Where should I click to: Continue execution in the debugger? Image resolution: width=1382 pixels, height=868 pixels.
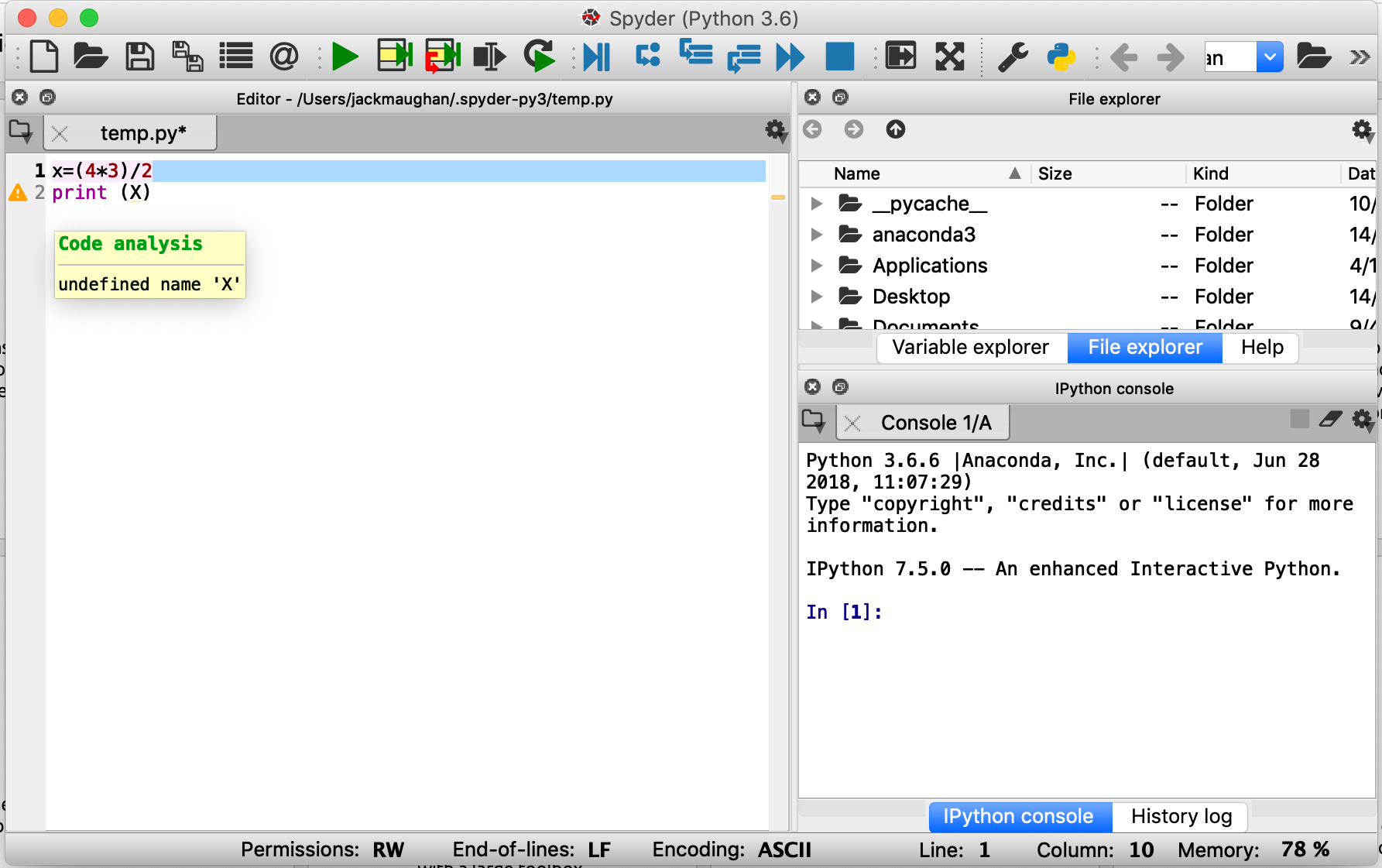pos(790,56)
